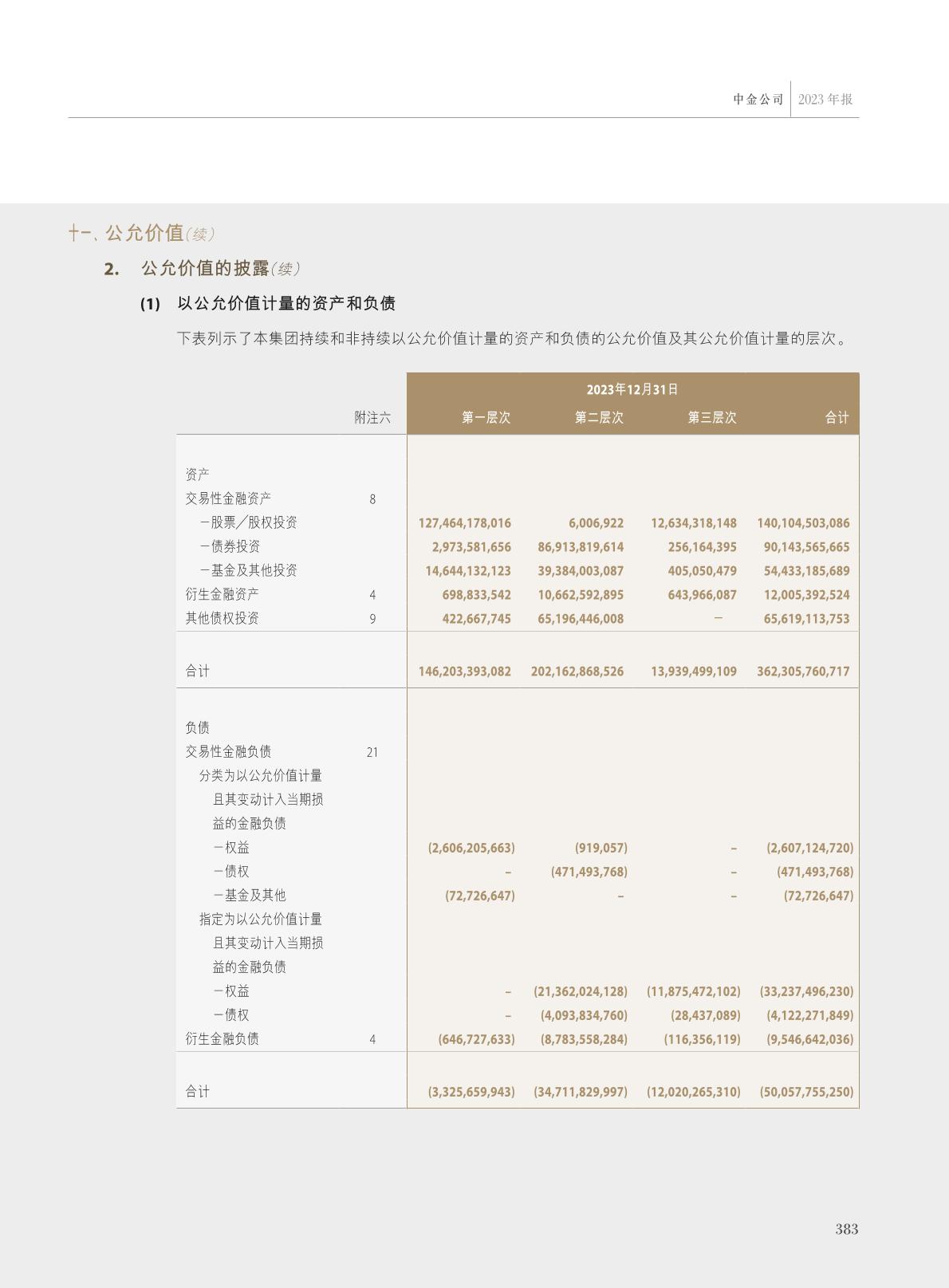Click the 2023年报 header label
This screenshot has height=1288, width=949.
(x=825, y=100)
